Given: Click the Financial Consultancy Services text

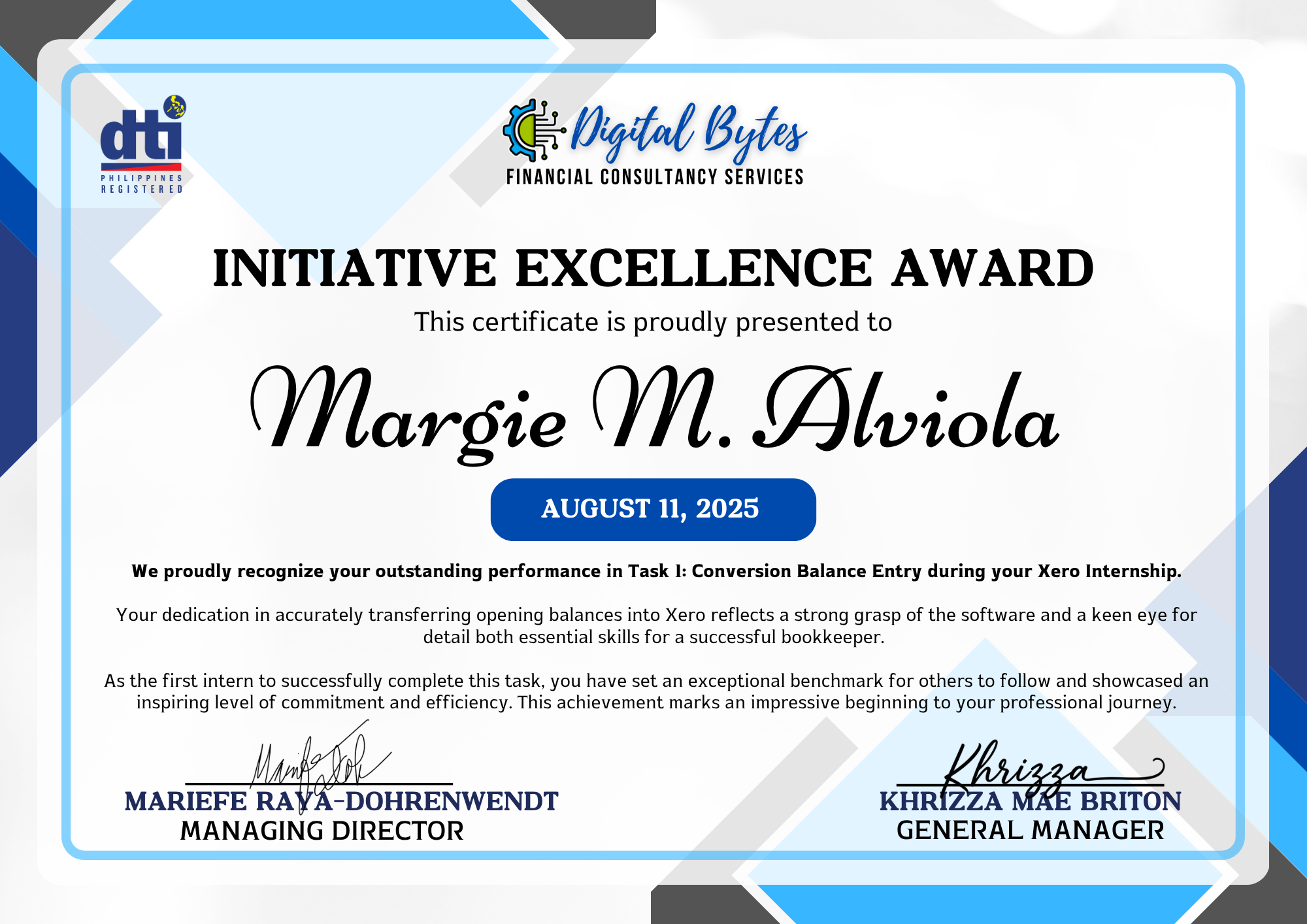Looking at the screenshot, I should coord(655,177).
